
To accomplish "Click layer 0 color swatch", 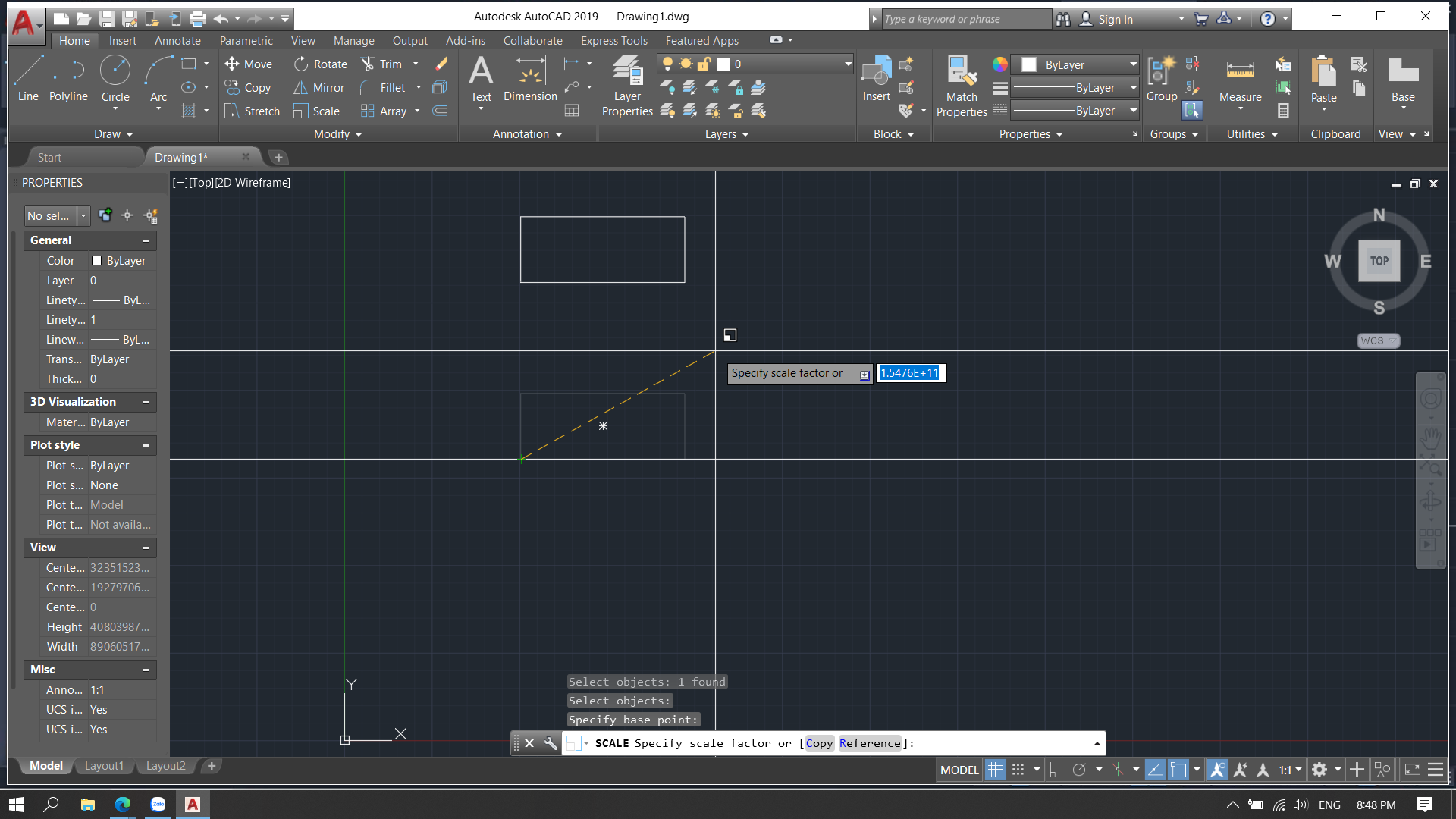I will [x=723, y=64].
